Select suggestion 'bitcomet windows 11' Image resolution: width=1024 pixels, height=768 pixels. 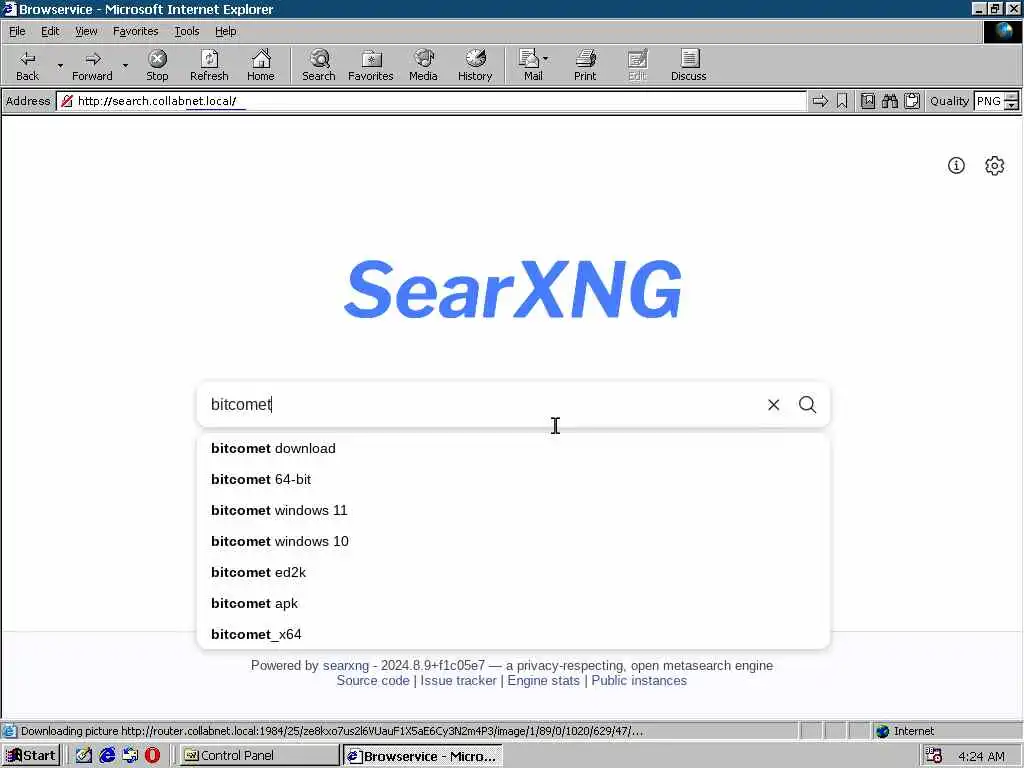(513, 510)
